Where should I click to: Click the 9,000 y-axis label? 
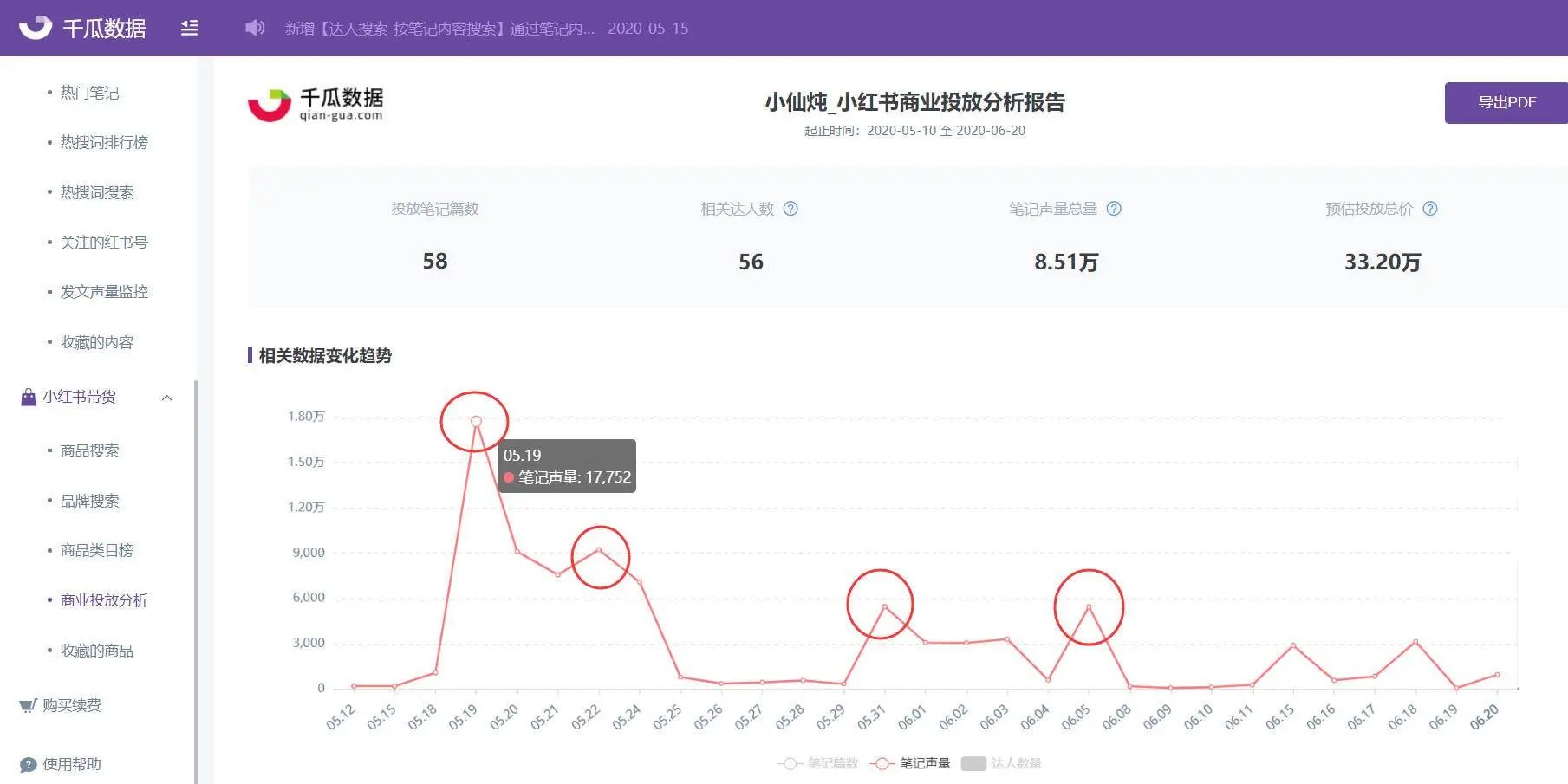pyautogui.click(x=309, y=553)
